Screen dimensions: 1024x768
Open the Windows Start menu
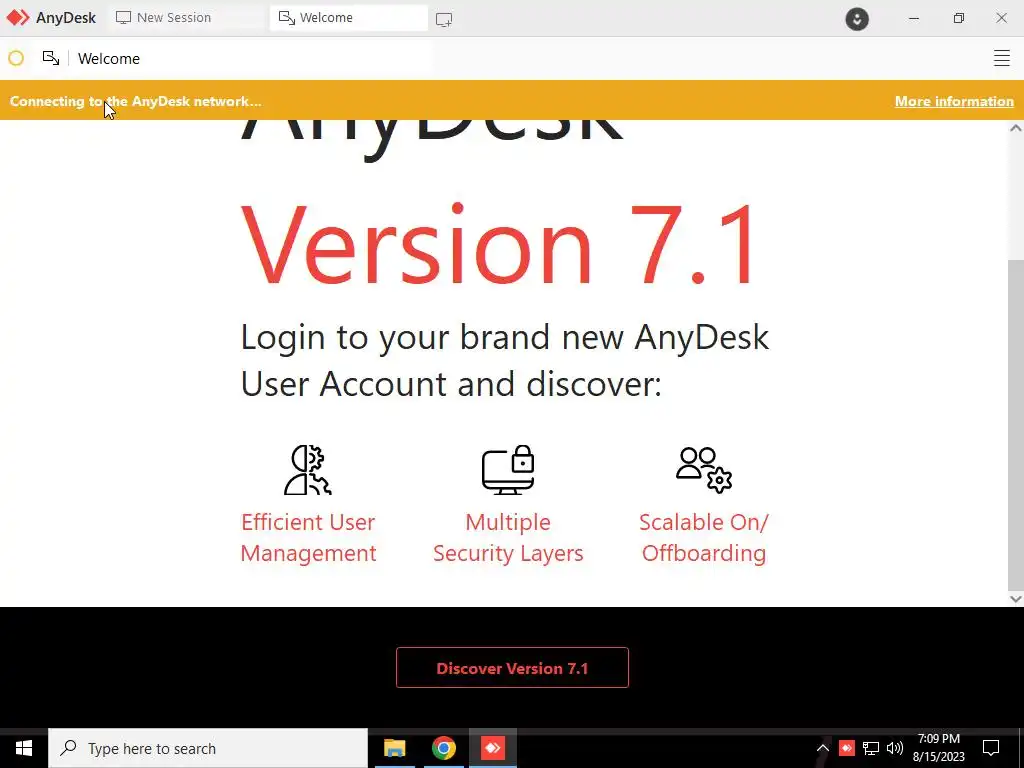click(24, 748)
